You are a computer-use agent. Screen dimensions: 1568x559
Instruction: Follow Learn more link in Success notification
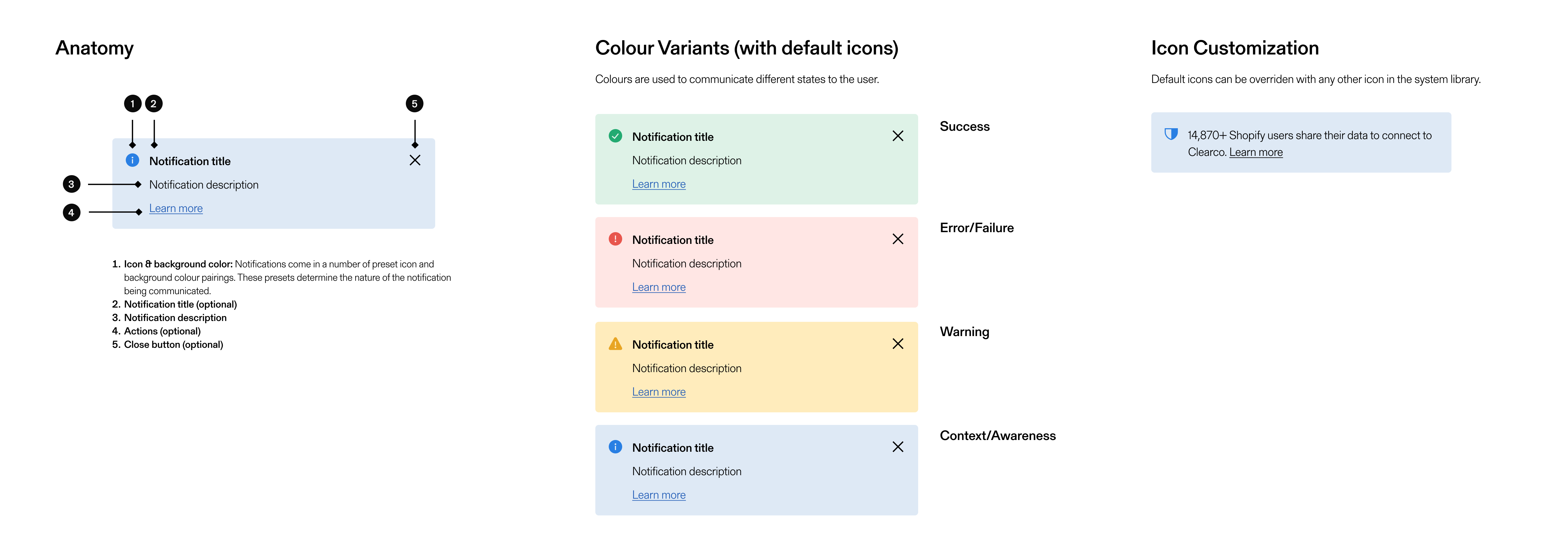pyautogui.click(x=659, y=184)
